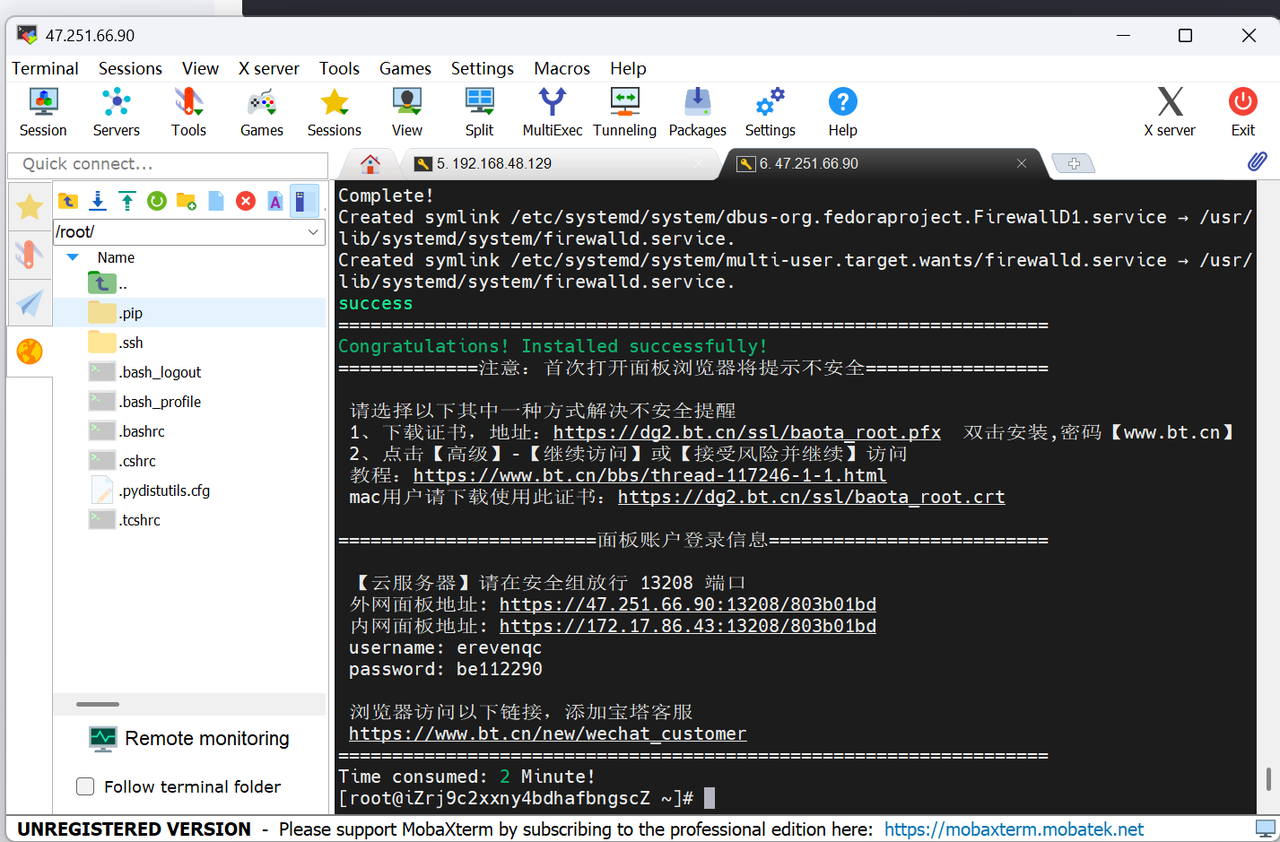This screenshot has width=1280, height=842.
Task: Click the terminal vertical scrollbar thumb
Action: [1270, 778]
